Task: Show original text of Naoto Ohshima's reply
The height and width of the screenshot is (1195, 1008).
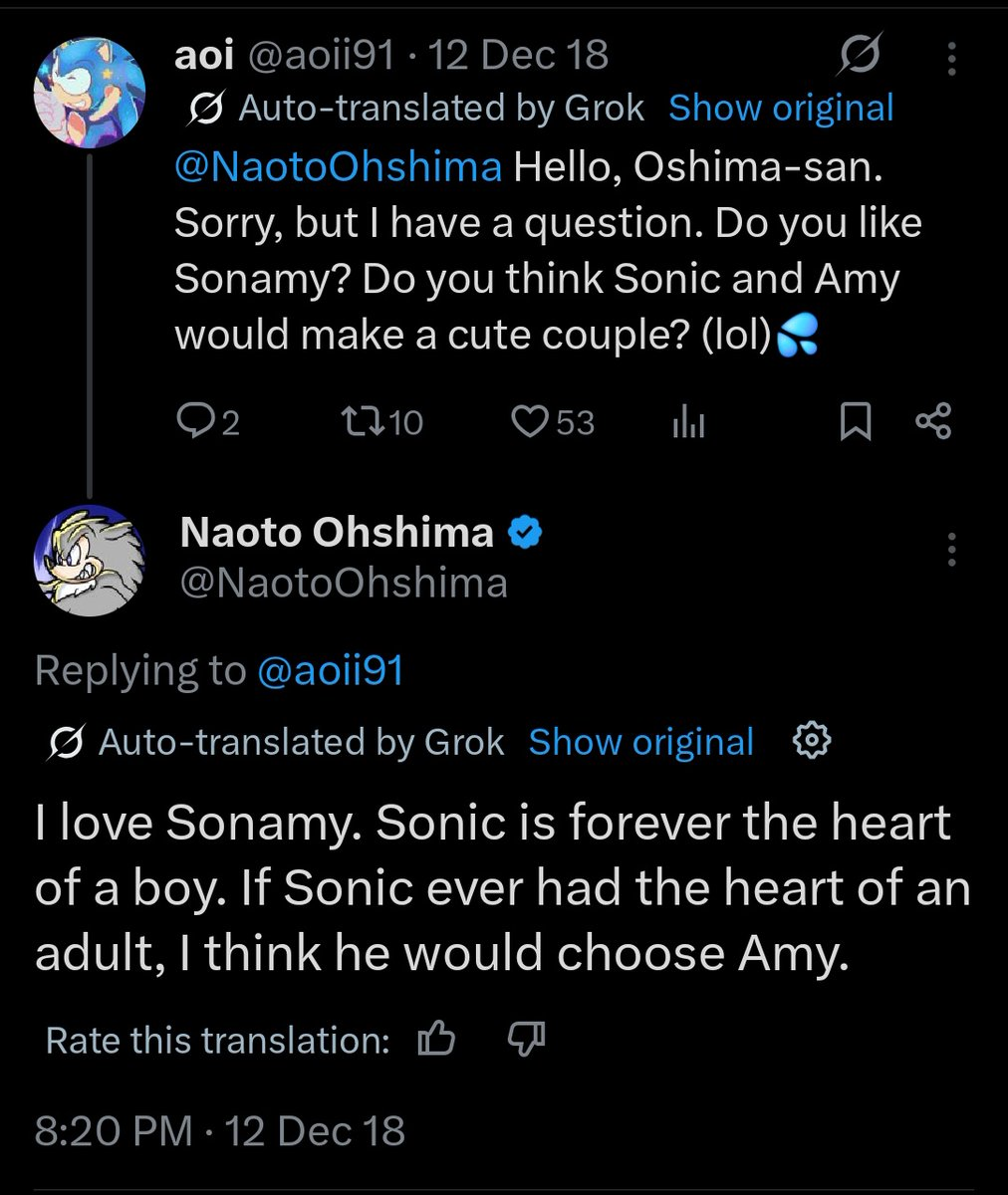Action: pyautogui.click(x=640, y=742)
